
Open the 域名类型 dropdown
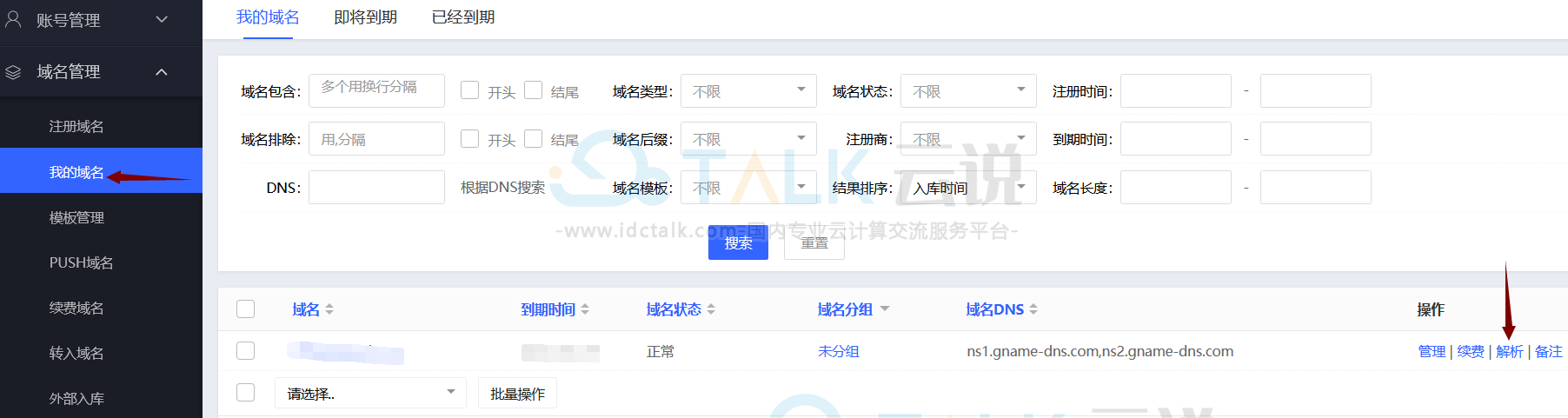[748, 91]
